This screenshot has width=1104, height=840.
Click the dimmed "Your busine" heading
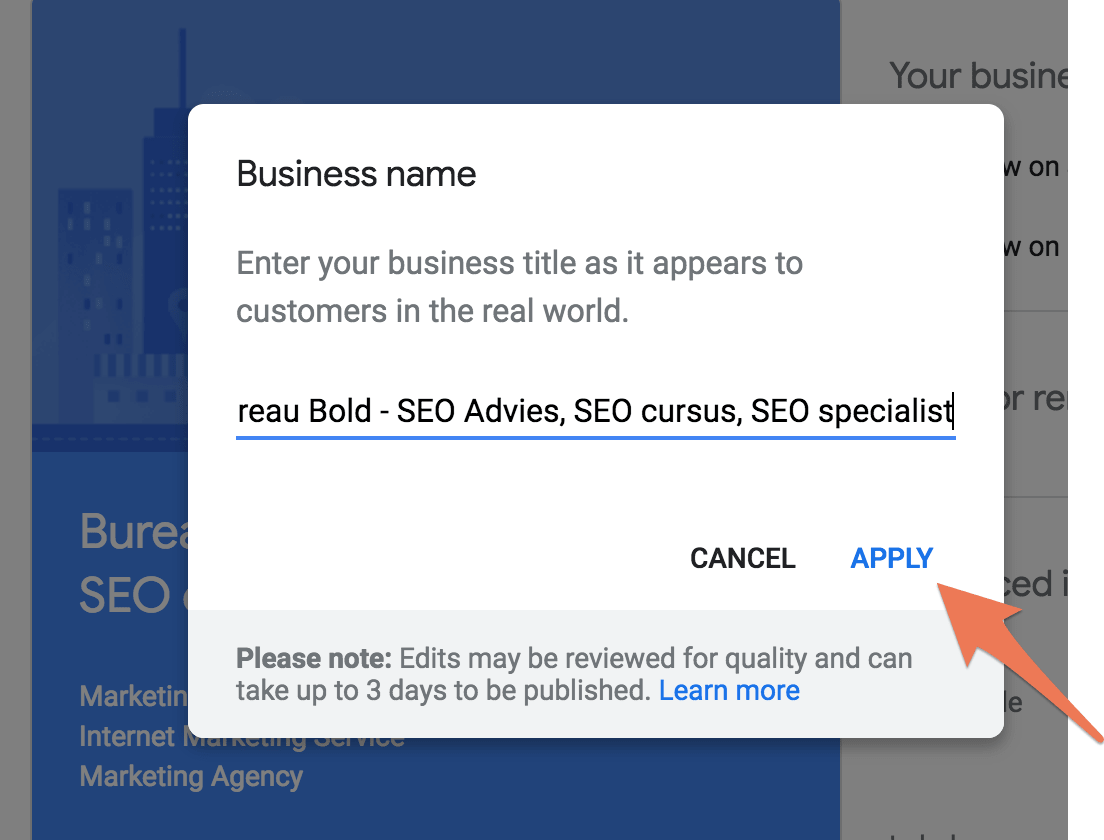[x=979, y=75]
